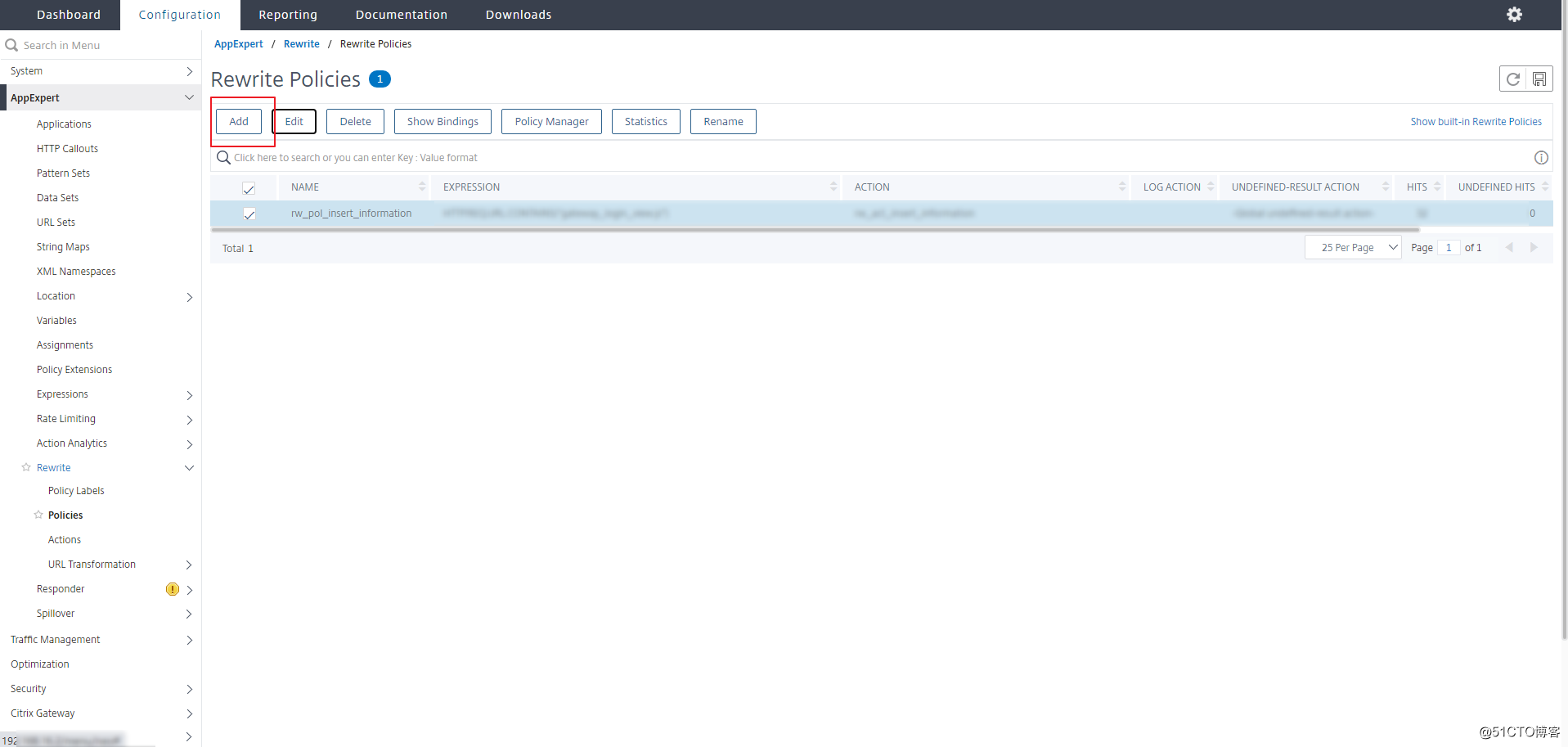Image resolution: width=1568 pixels, height=747 pixels.
Task: Click the star icon next to Policies
Action: pyautogui.click(x=38, y=515)
